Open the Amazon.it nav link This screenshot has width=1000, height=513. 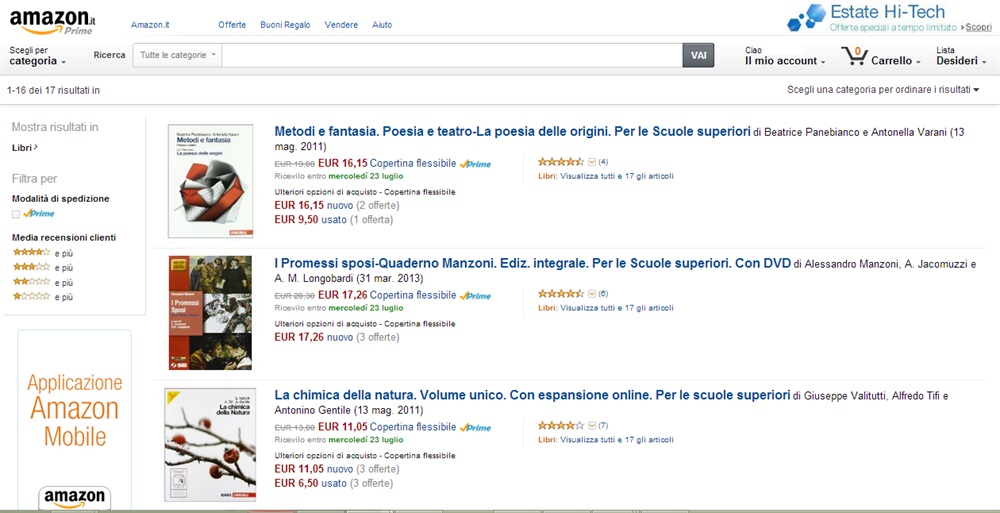pos(149,25)
